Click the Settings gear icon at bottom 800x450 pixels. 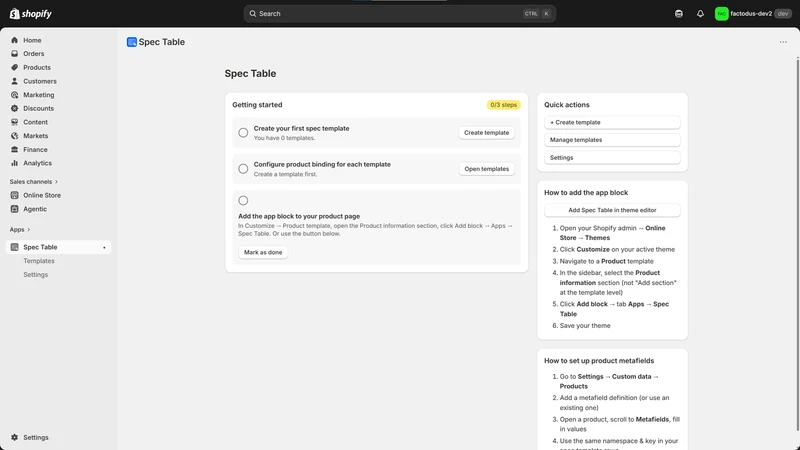point(14,437)
